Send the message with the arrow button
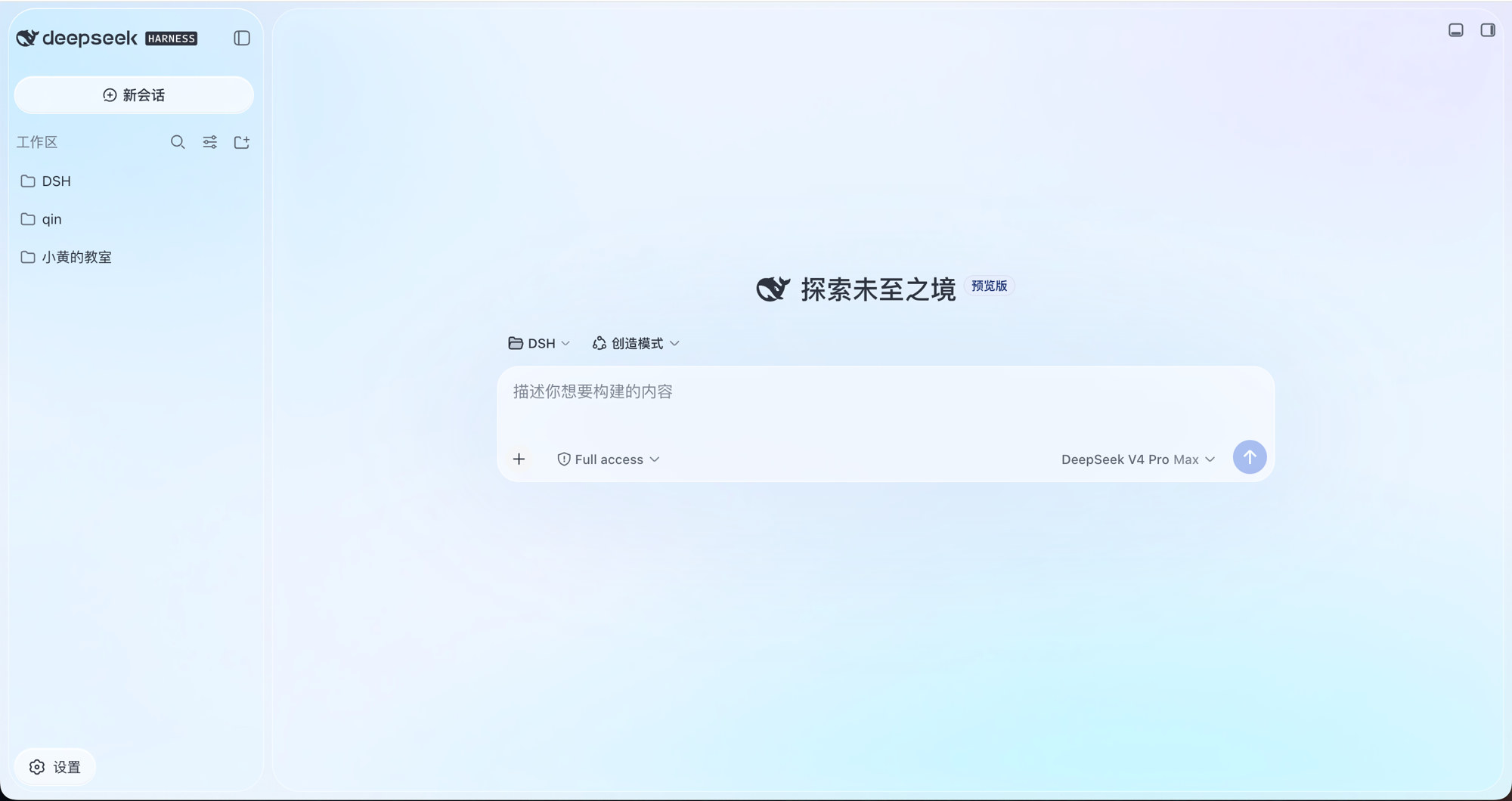This screenshot has width=1512, height=801. (x=1250, y=457)
